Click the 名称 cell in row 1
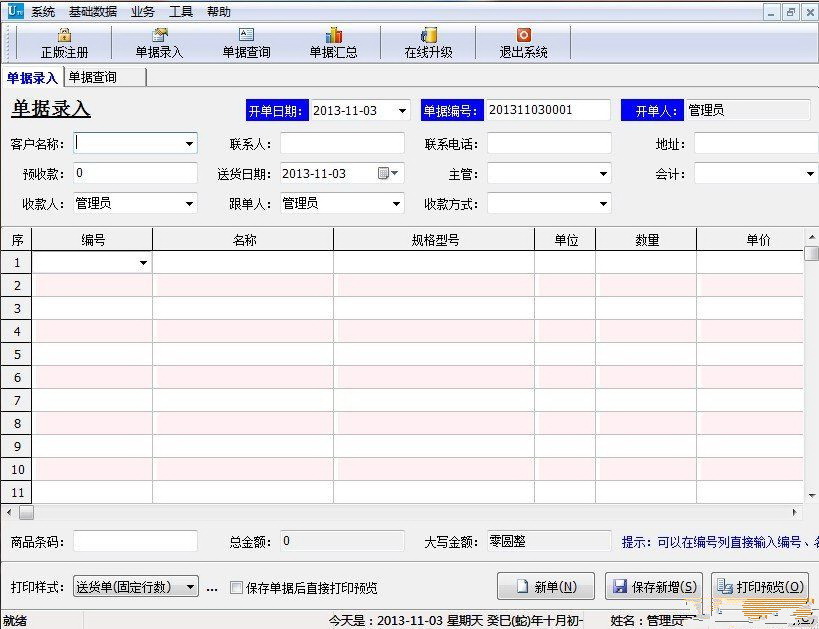The height and width of the screenshot is (629, 819). 243,262
